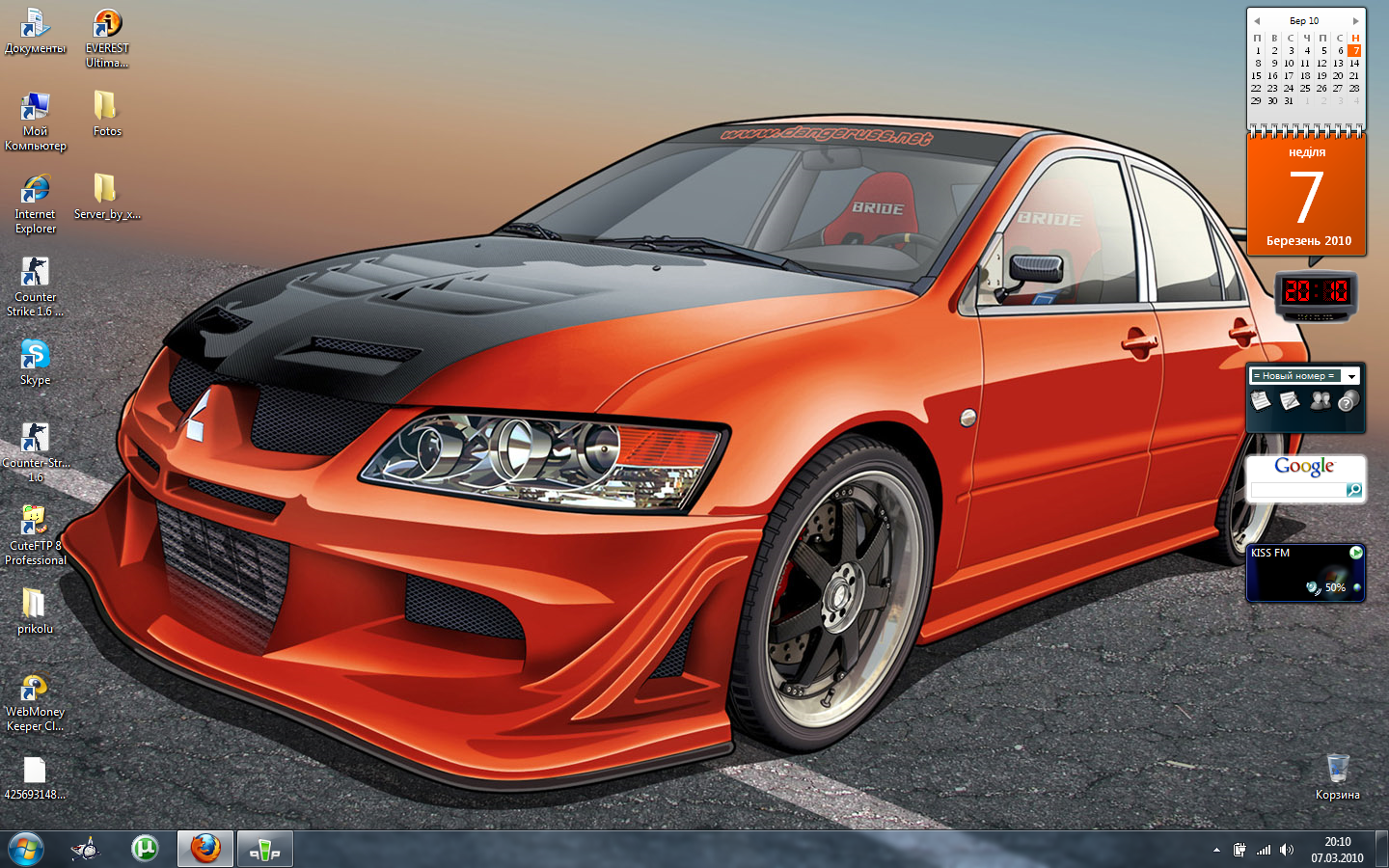
Task: Launch EVEREST Ultimate from the desktop
Action: [107, 39]
